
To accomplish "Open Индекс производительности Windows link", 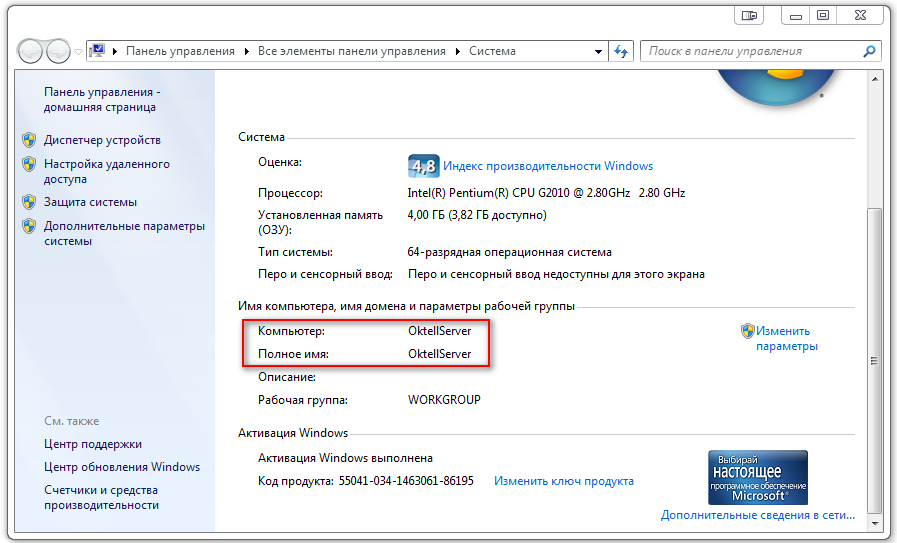I will (x=547, y=166).
